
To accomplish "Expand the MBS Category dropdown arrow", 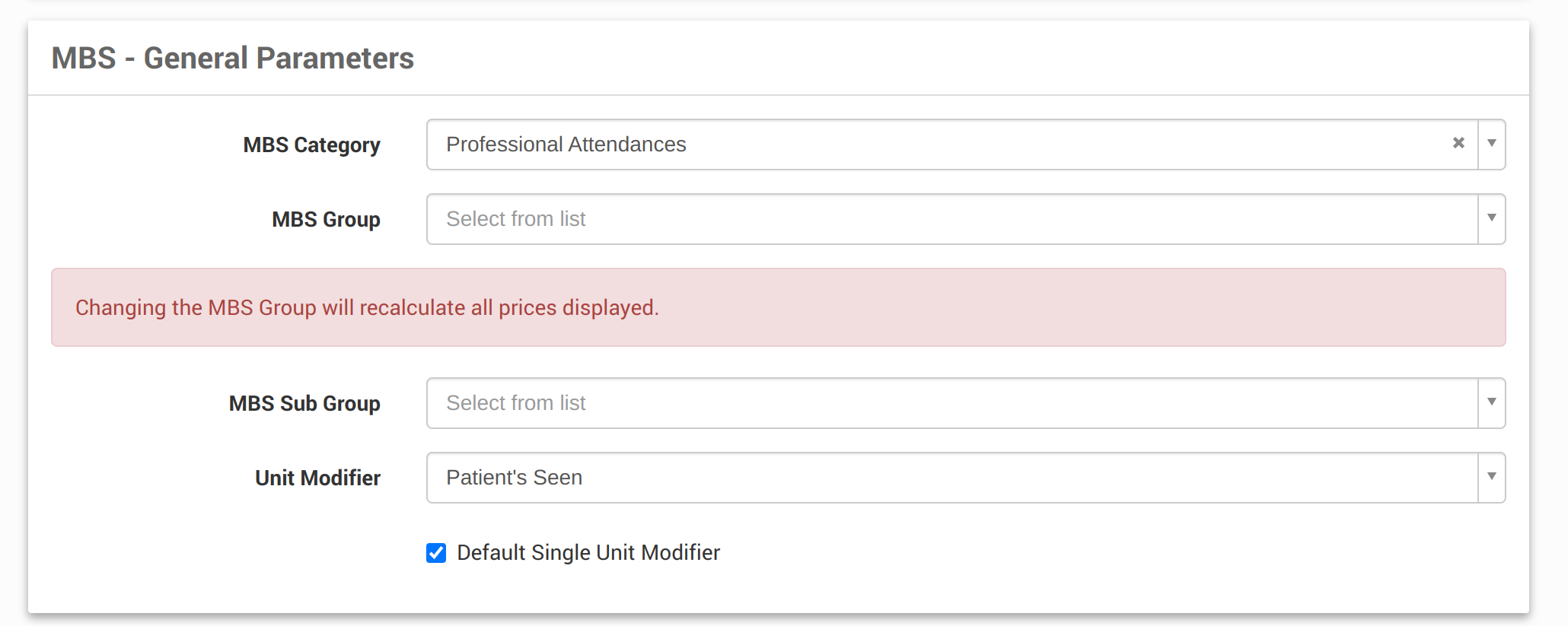I will [x=1492, y=144].
